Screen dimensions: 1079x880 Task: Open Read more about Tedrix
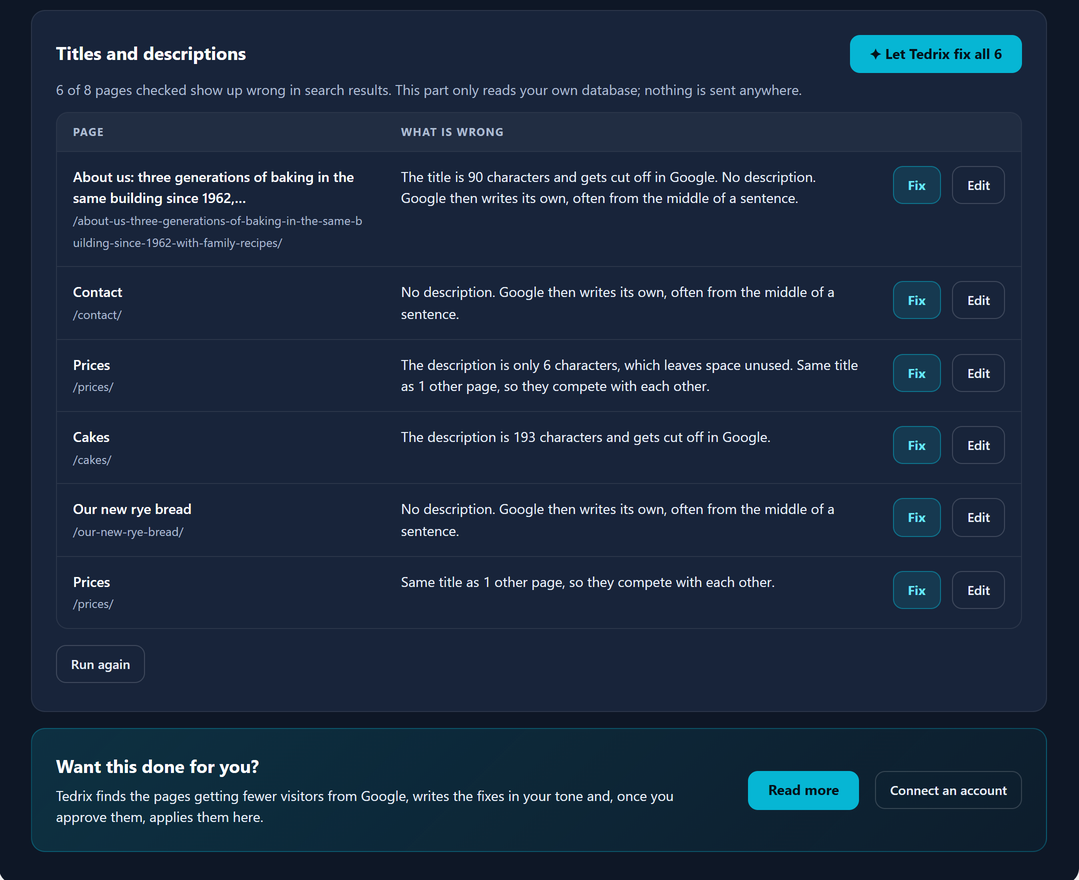[x=803, y=791]
